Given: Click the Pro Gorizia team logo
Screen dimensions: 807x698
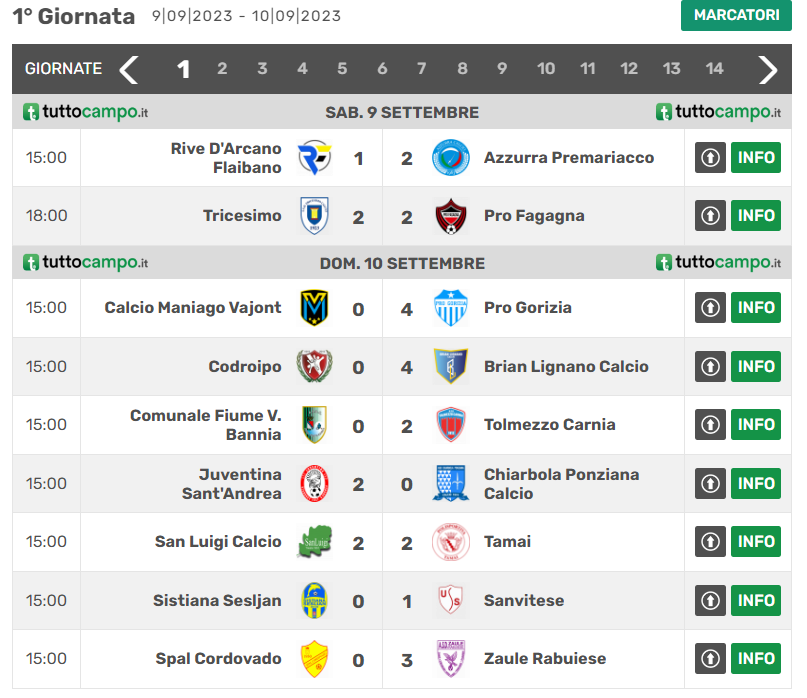Looking at the screenshot, I should coord(450,307).
